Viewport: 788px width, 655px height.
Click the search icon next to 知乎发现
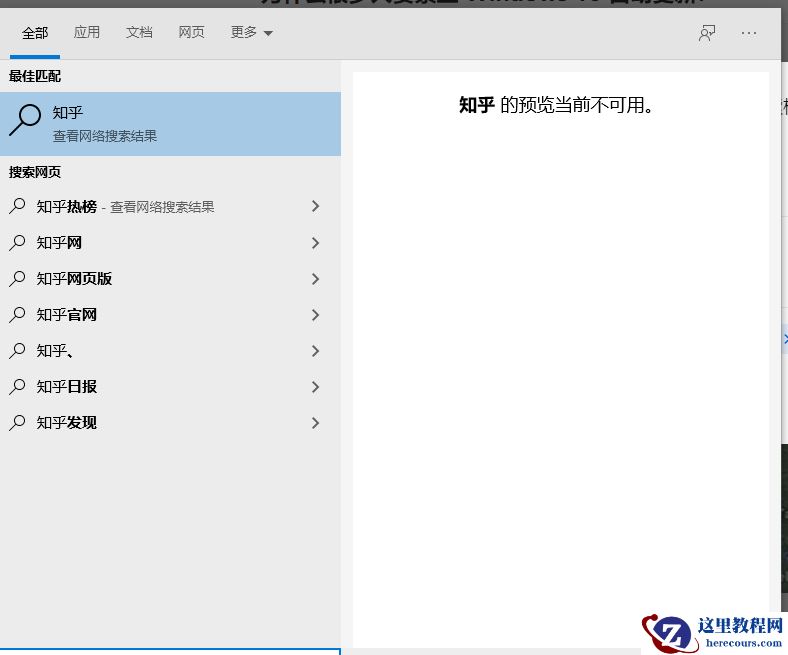17,423
